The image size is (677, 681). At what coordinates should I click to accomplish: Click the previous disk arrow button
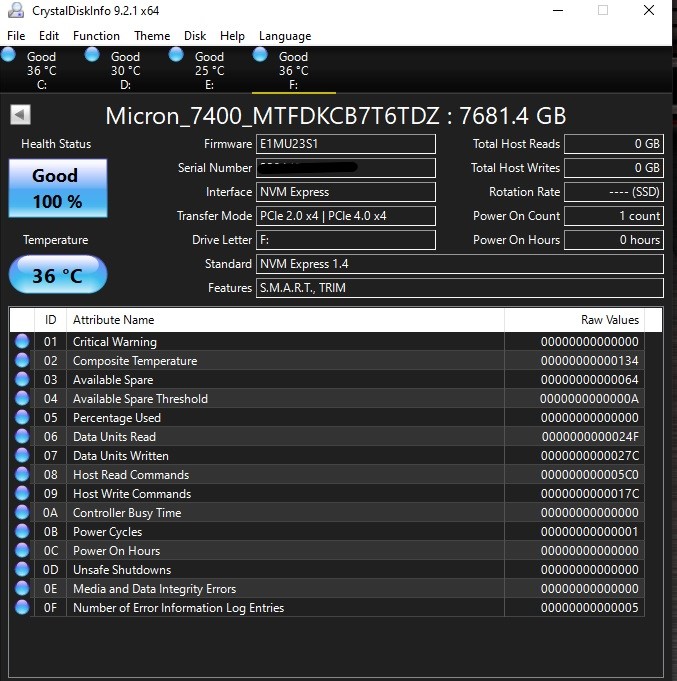[x=20, y=115]
